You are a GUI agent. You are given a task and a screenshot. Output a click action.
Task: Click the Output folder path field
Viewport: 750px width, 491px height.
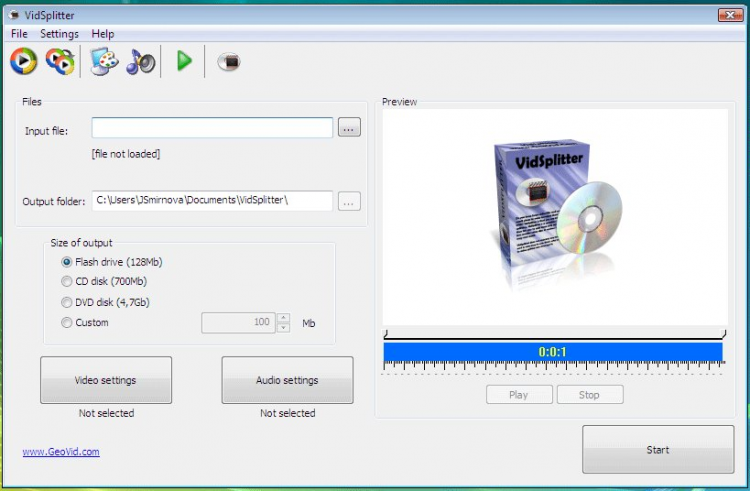(212, 201)
